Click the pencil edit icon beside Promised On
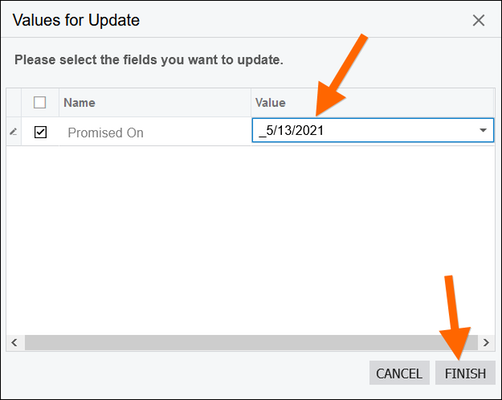The width and height of the screenshot is (502, 400). click(13, 132)
